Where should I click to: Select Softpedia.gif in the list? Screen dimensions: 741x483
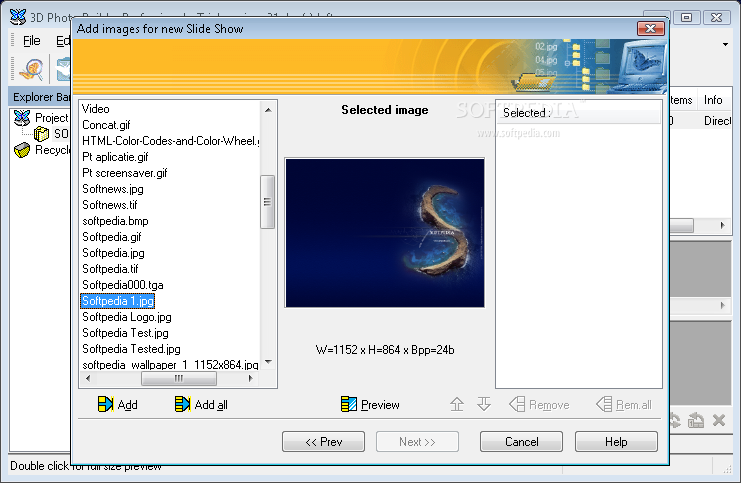click(x=112, y=237)
